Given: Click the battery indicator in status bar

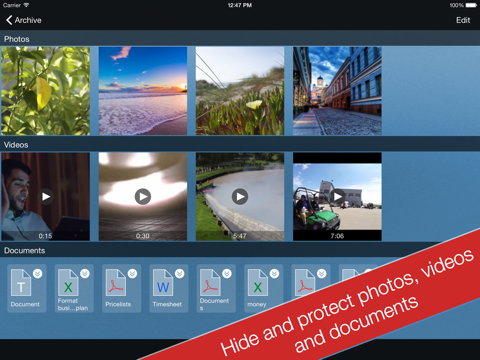Looking at the screenshot, I should (471, 5).
